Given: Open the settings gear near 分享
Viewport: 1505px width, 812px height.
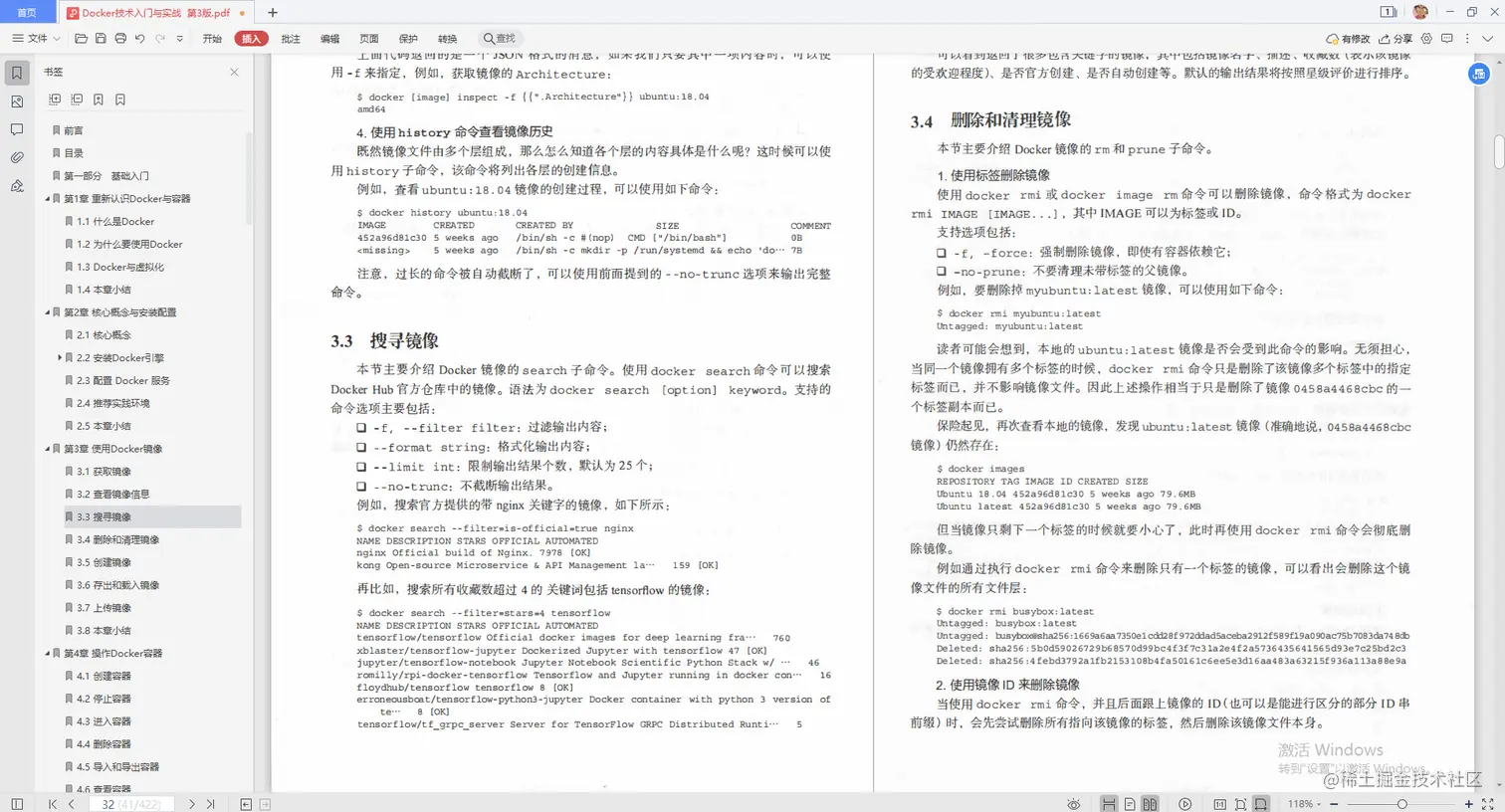Looking at the screenshot, I should (1426, 38).
